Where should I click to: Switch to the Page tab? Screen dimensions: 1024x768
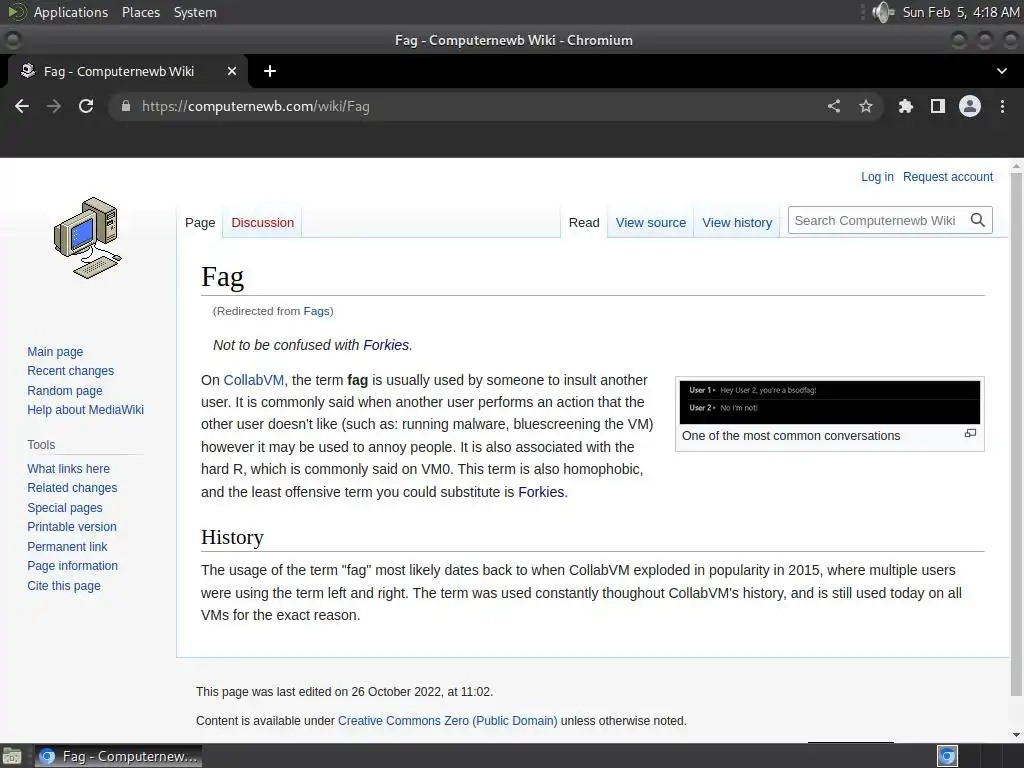pyautogui.click(x=200, y=223)
